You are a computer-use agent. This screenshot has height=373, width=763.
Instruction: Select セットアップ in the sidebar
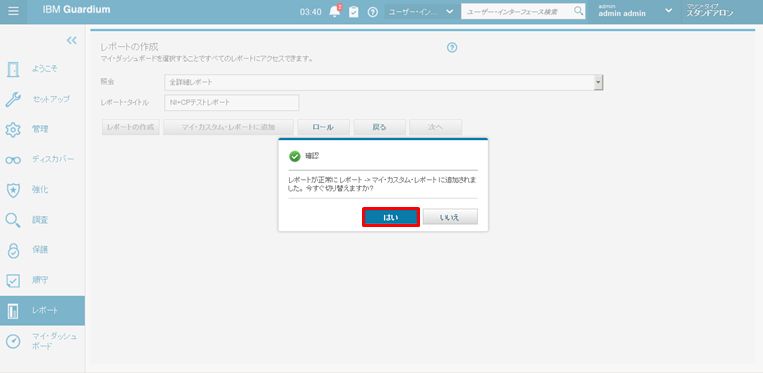point(51,99)
